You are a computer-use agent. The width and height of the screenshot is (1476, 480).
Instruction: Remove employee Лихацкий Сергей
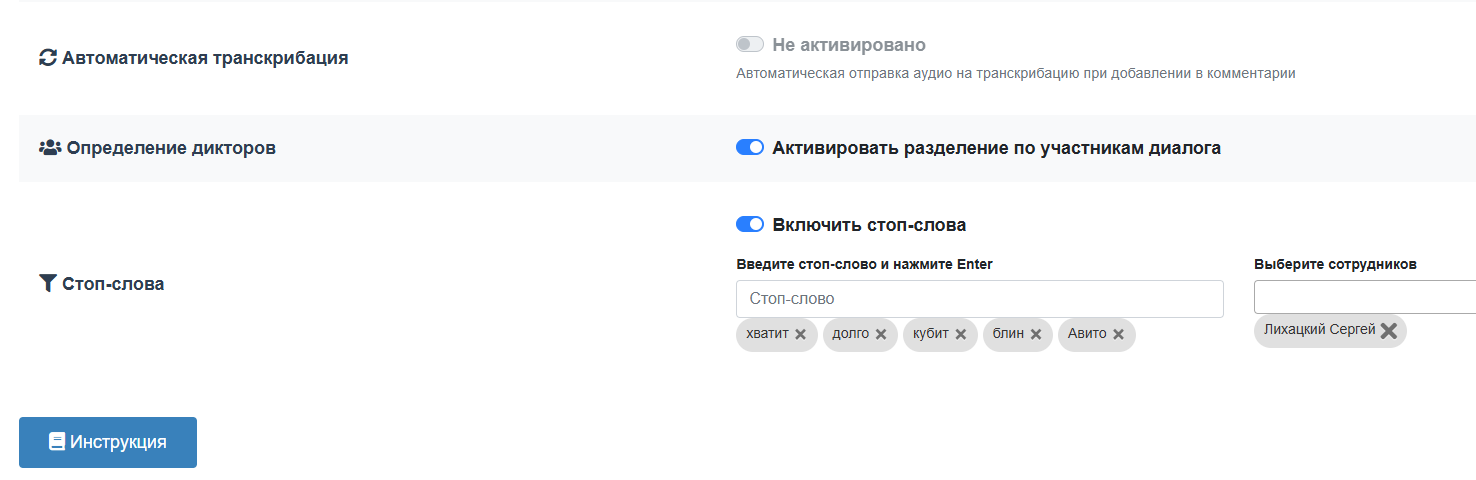(x=1389, y=331)
